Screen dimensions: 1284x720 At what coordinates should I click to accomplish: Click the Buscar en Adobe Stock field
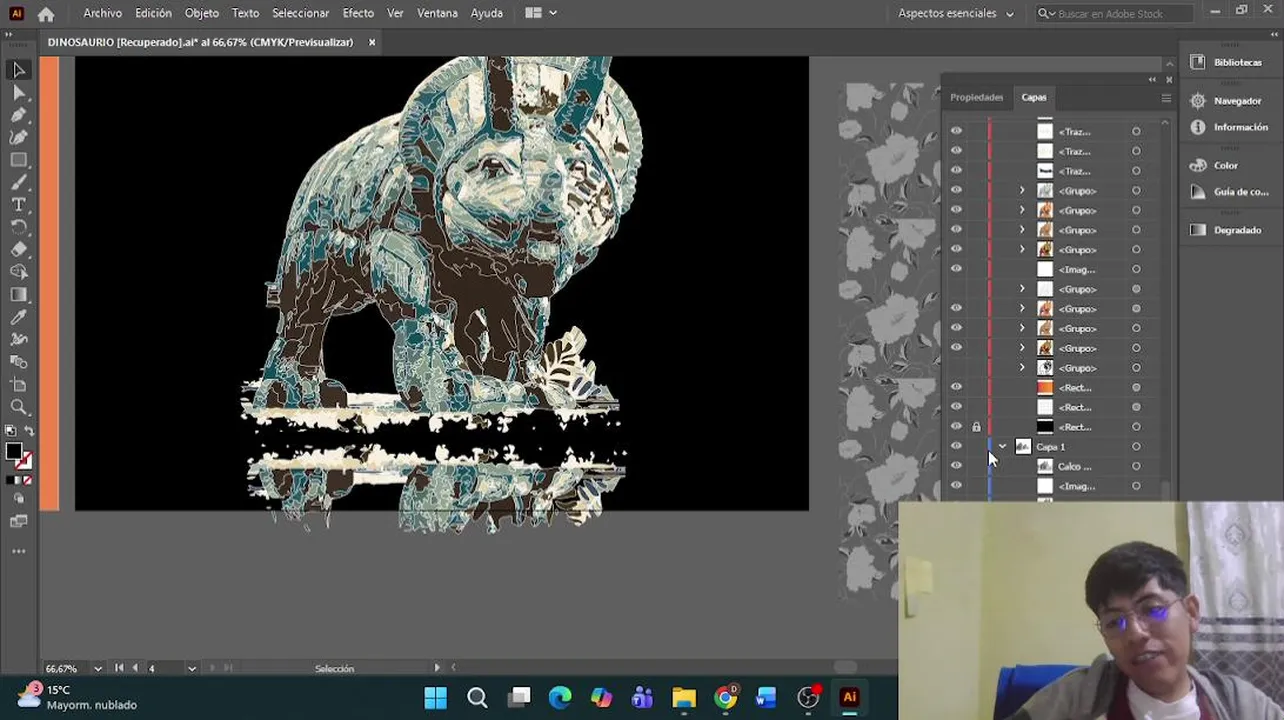tap(1116, 14)
